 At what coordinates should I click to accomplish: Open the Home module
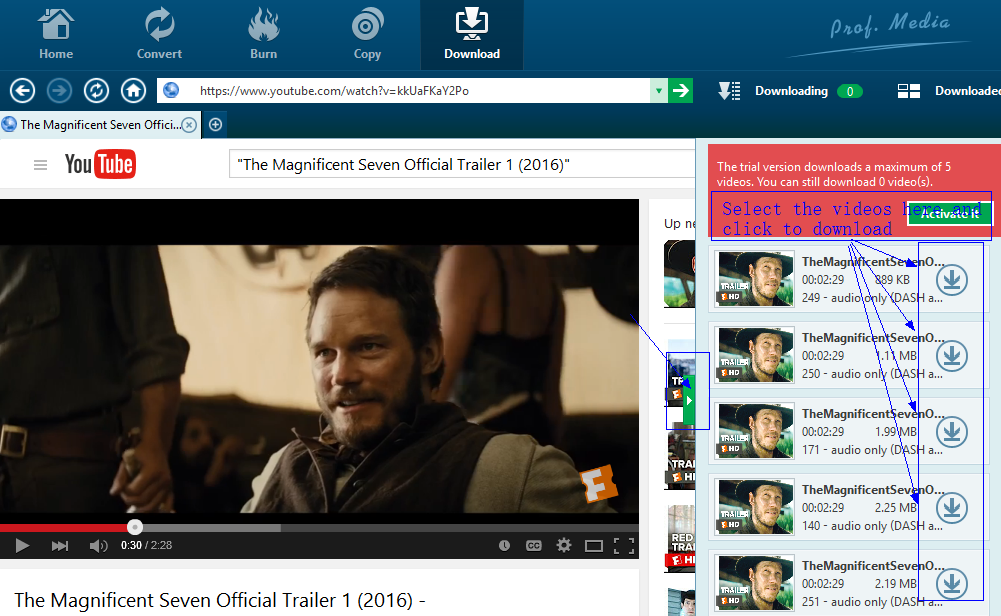[x=56, y=35]
